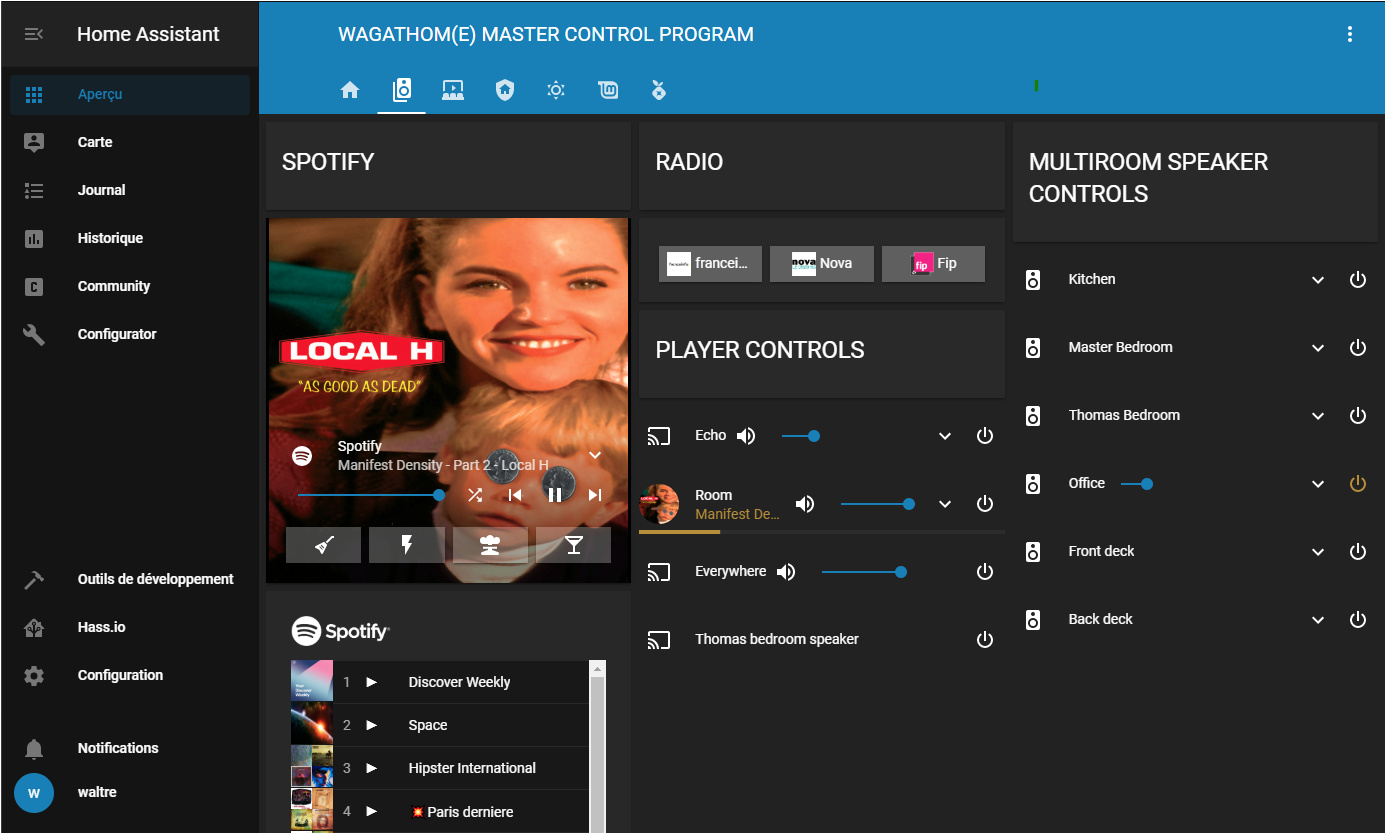Viewport: 1385px width, 833px height.
Task: Power on the Front deck speaker
Action: [1358, 552]
